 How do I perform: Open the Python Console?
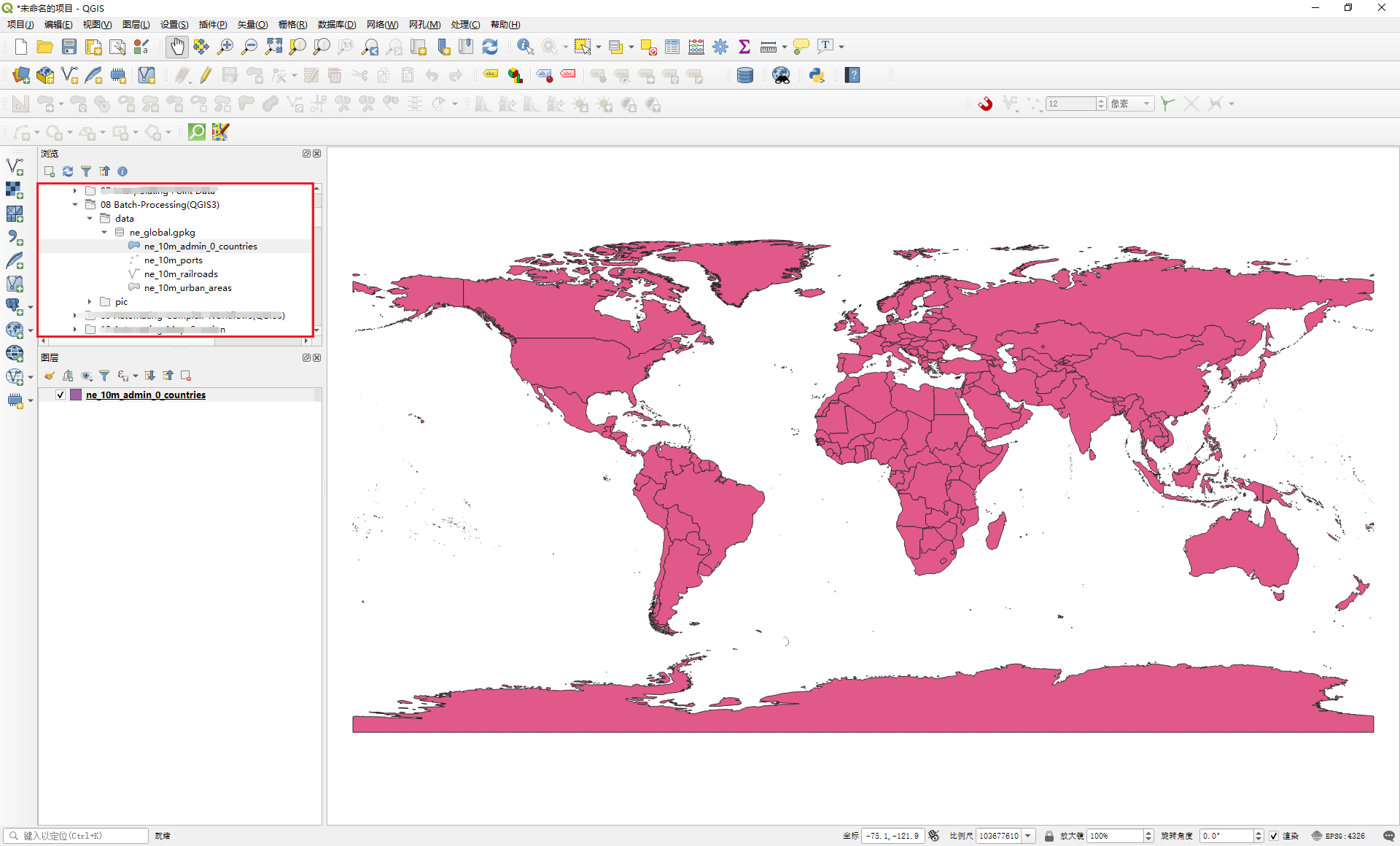[x=816, y=75]
